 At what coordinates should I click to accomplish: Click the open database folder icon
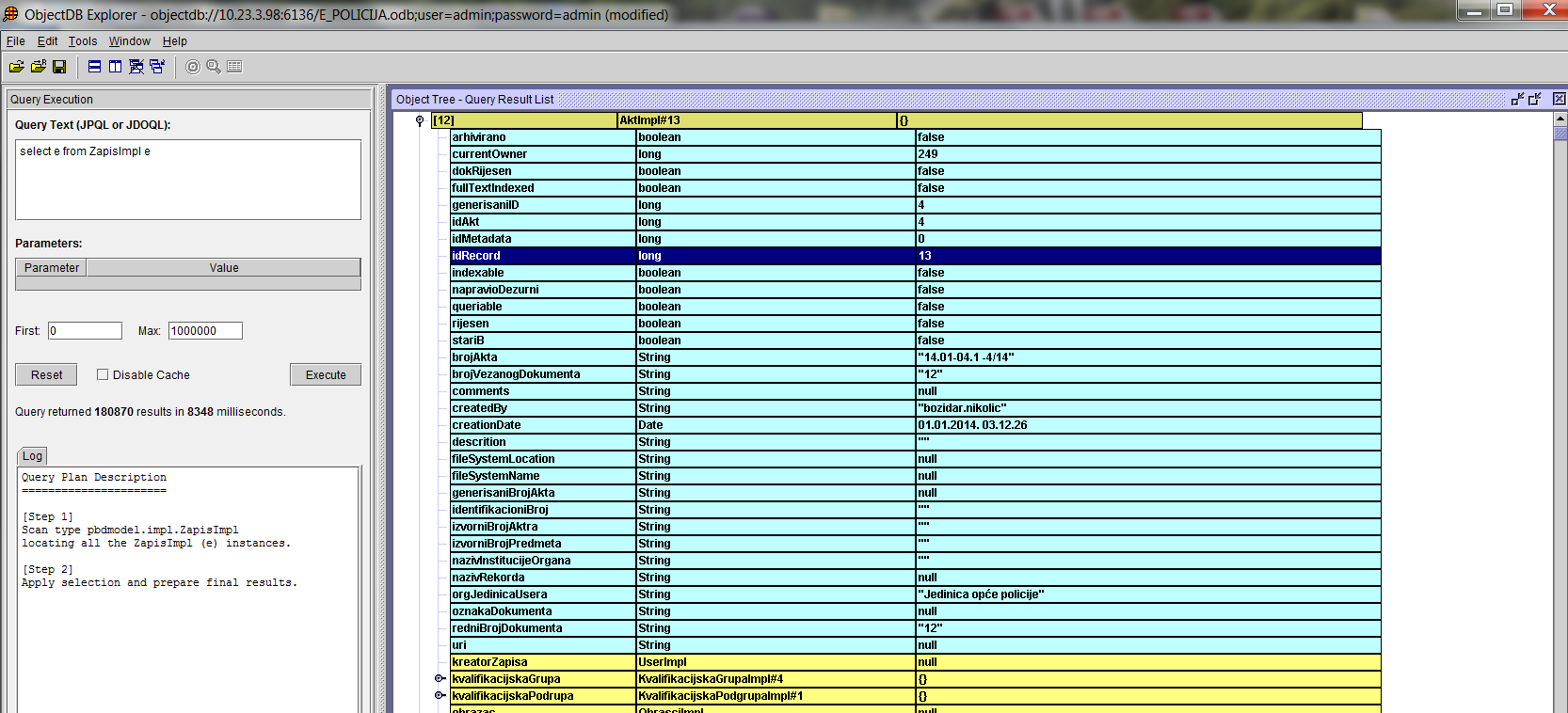tap(16, 67)
